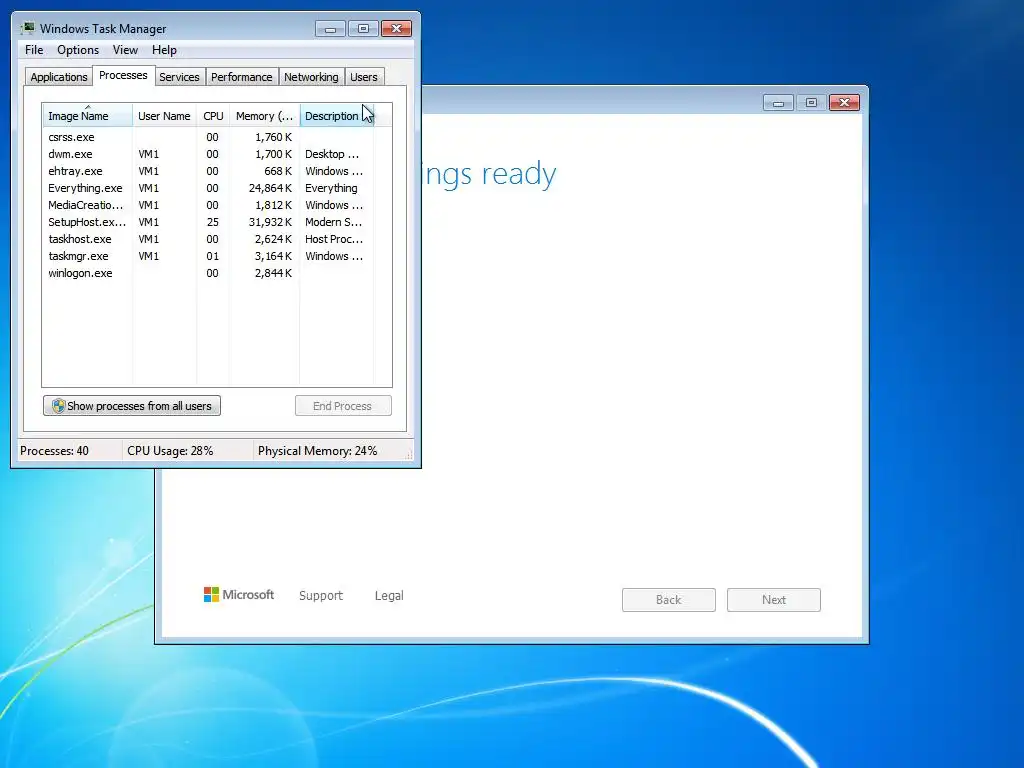This screenshot has width=1024, height=768.
Task: Open the Help menu
Action: (x=164, y=50)
